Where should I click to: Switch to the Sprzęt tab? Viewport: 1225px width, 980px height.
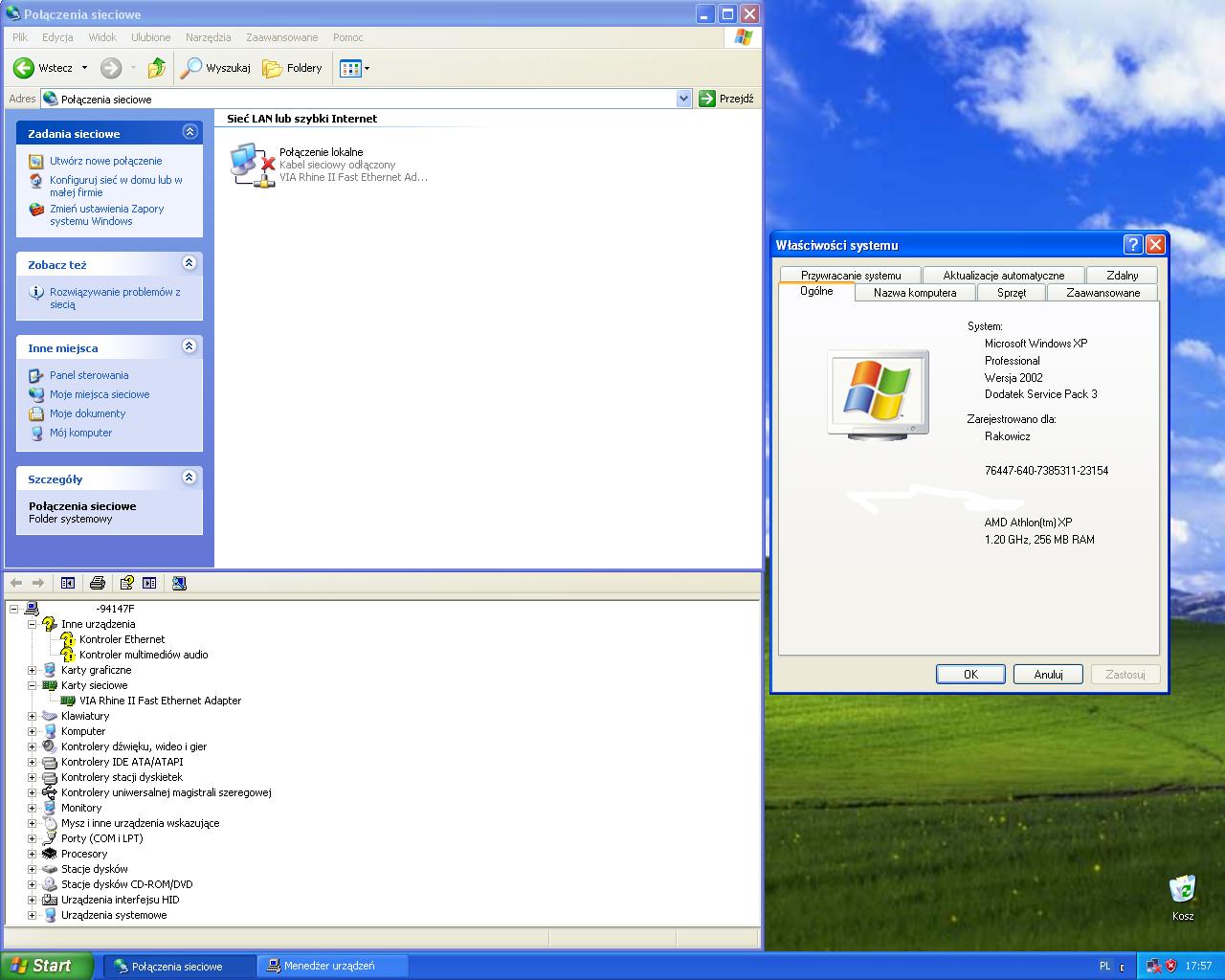(1011, 293)
